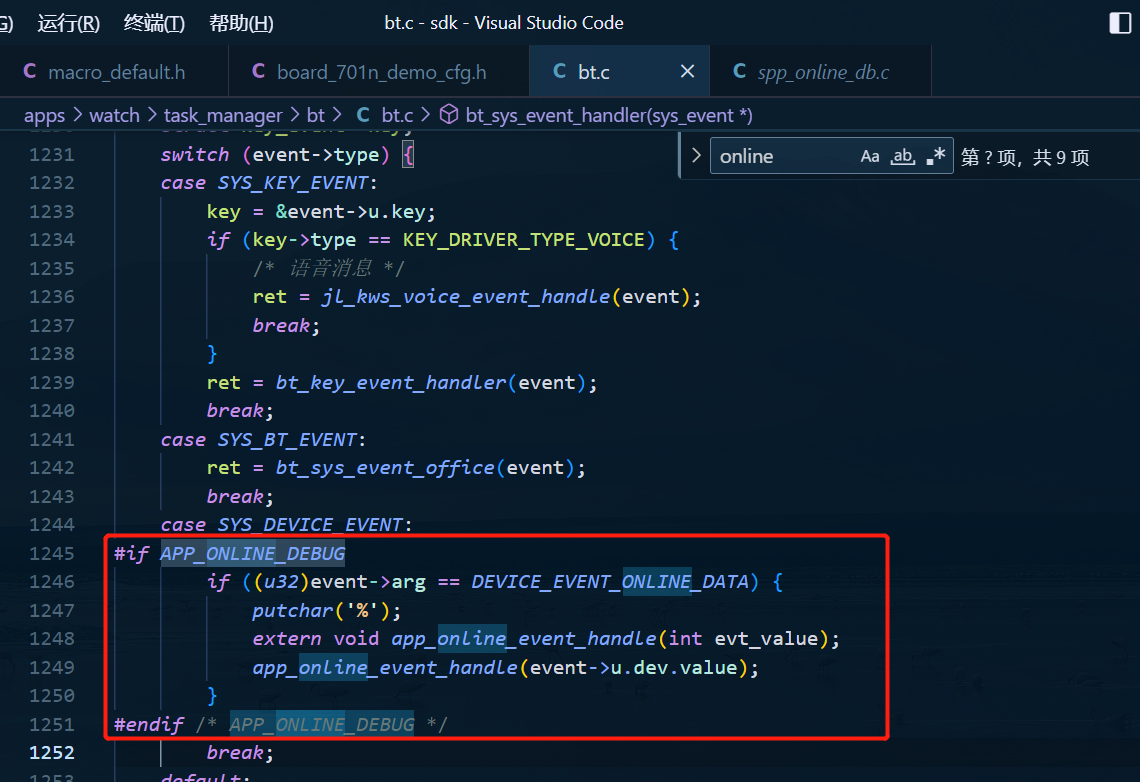
Task: Click the bt_sys_event_office function call
Action: pyautogui.click(x=385, y=467)
